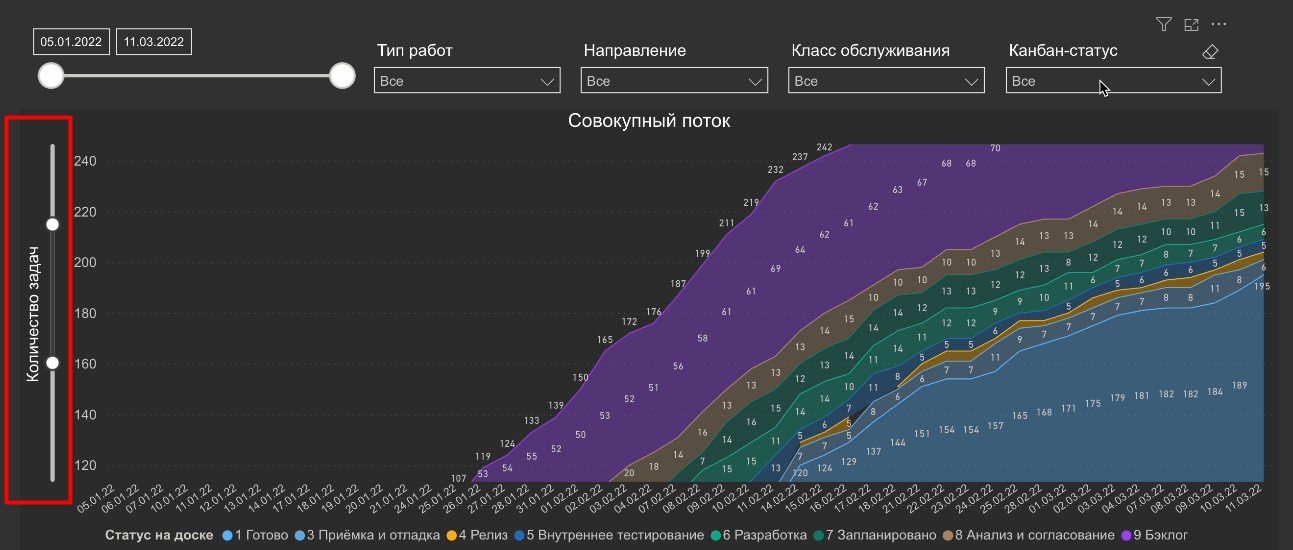Edit the end date field 11.03.2022
Image resolution: width=1293 pixels, height=550 pixels.
[x=154, y=42]
